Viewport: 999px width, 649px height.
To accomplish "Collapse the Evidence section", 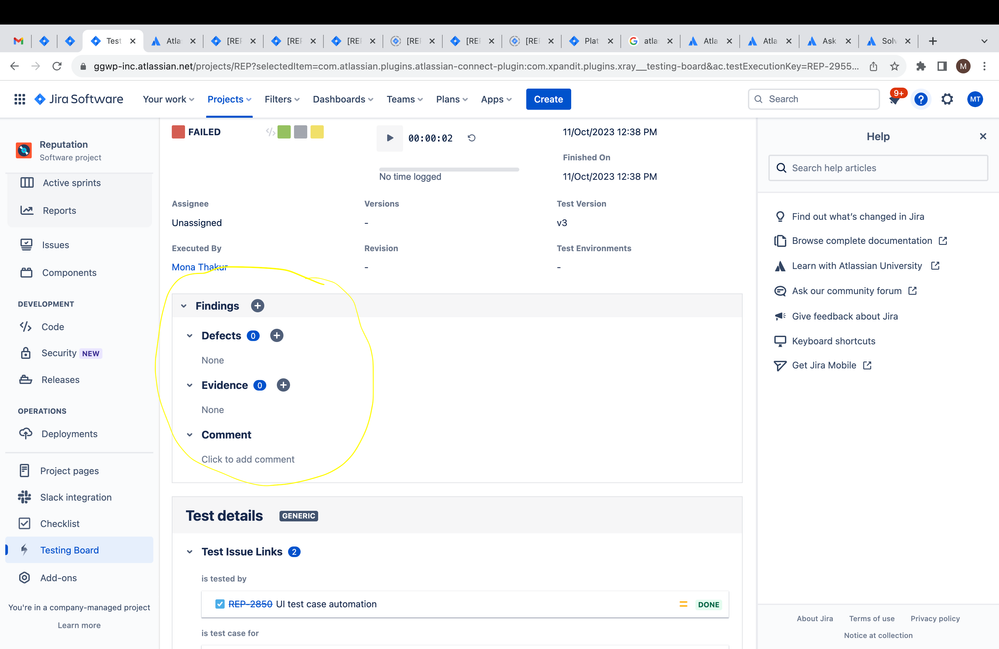I will pyautogui.click(x=189, y=385).
